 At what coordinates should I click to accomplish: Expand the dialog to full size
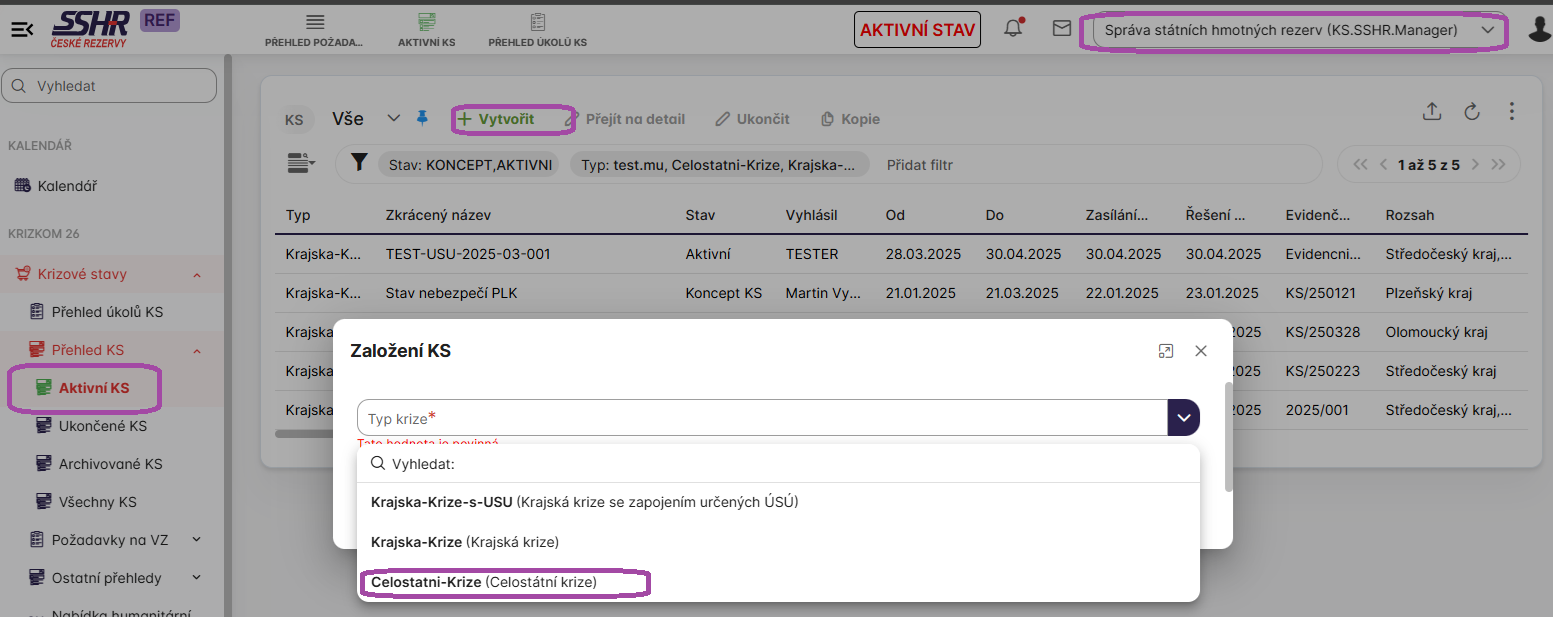click(1165, 351)
